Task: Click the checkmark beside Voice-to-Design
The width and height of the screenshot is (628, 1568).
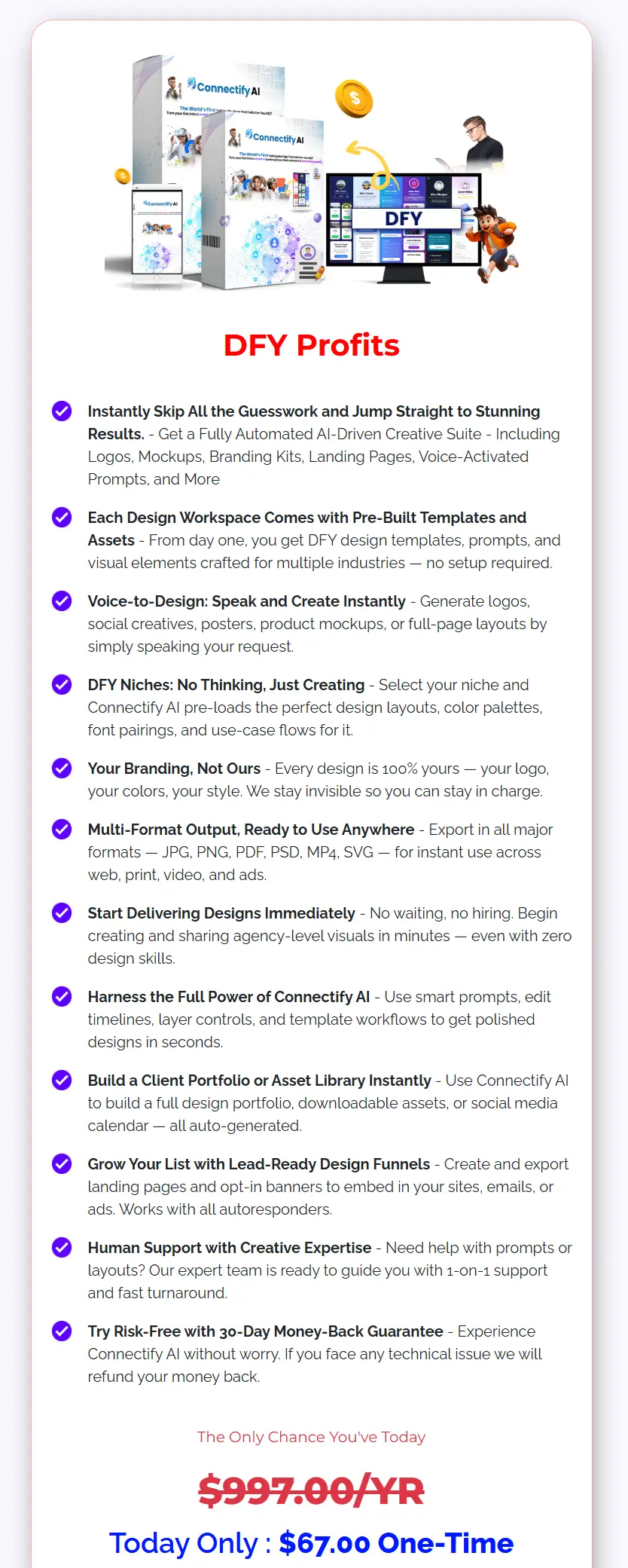Action: click(62, 601)
